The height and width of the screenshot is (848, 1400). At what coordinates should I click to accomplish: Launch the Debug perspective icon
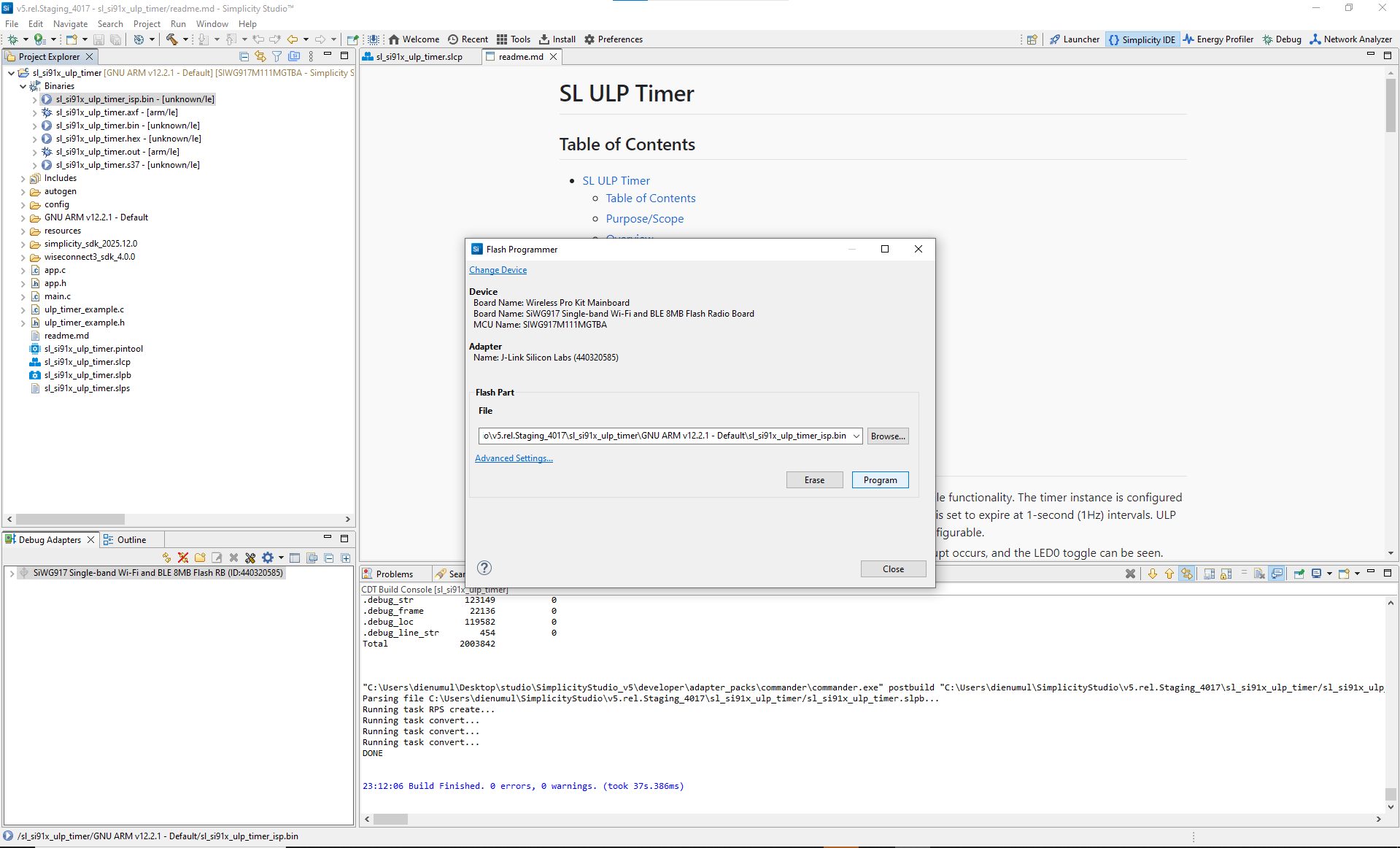1282,39
